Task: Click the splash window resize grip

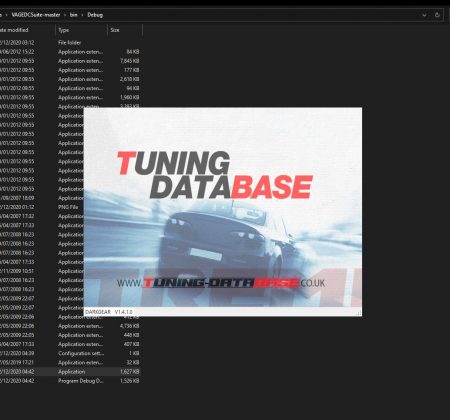Action: click(x=359, y=313)
